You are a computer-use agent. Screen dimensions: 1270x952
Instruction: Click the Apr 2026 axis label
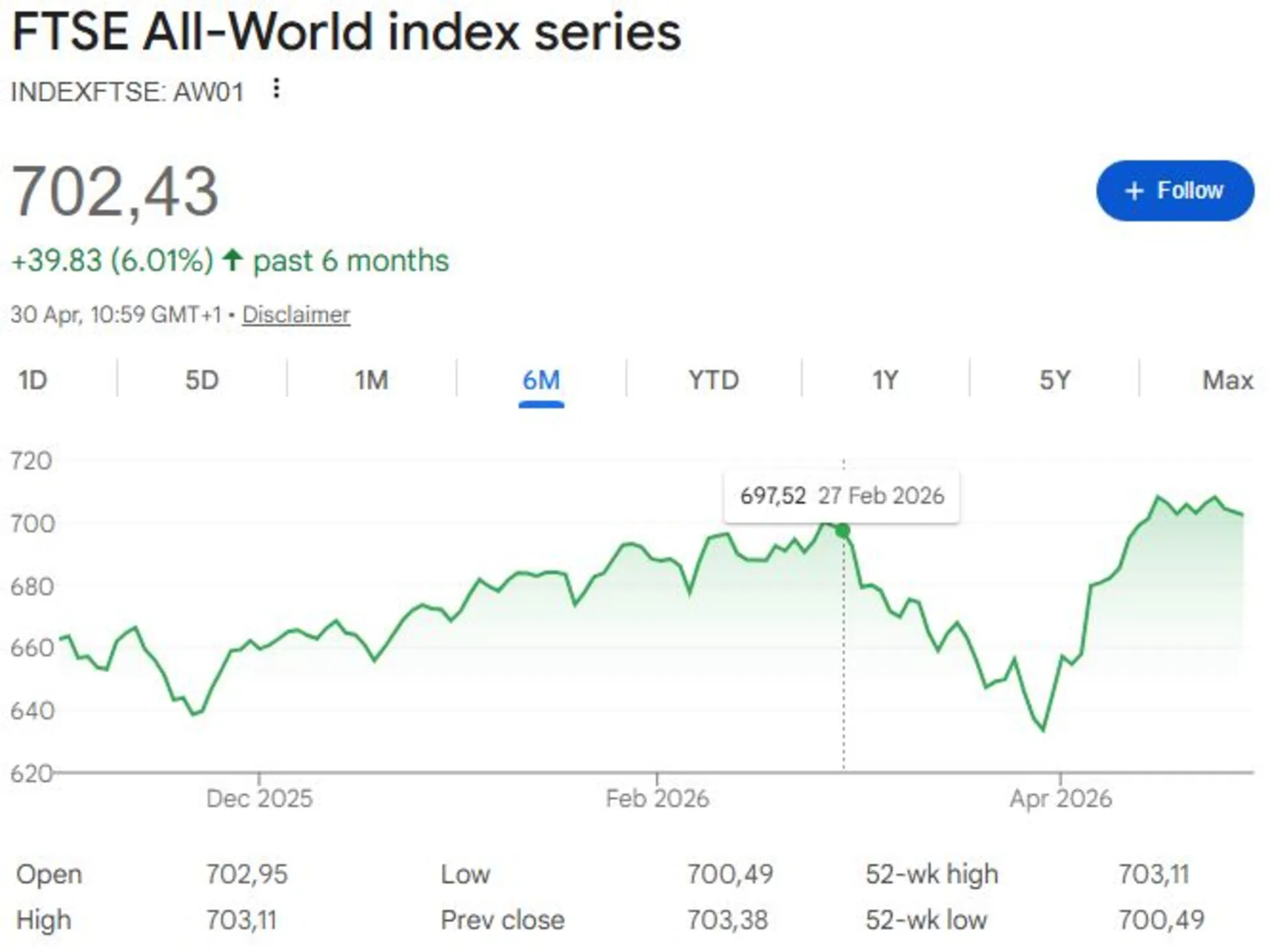(x=1060, y=799)
